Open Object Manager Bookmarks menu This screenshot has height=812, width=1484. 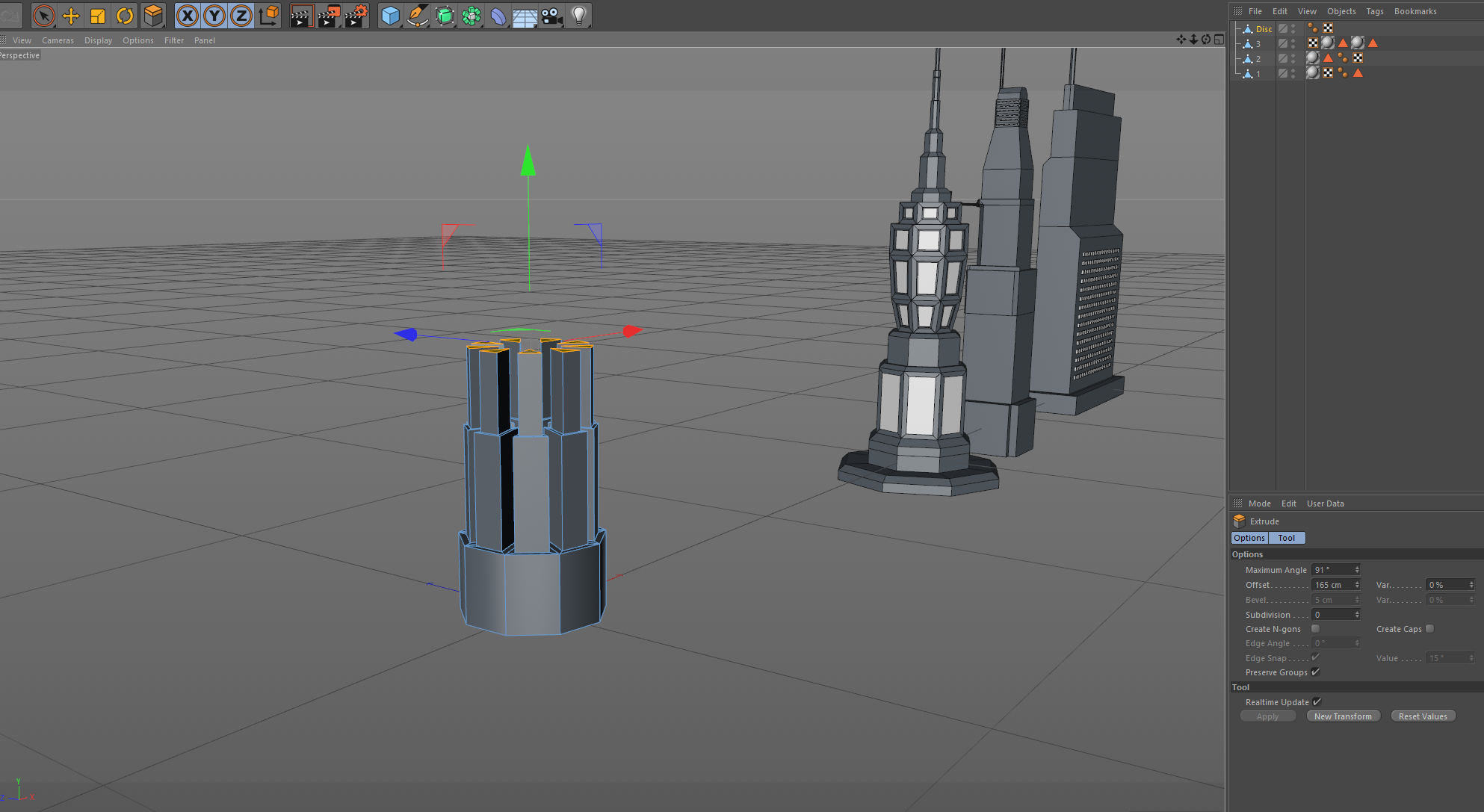coord(1415,11)
